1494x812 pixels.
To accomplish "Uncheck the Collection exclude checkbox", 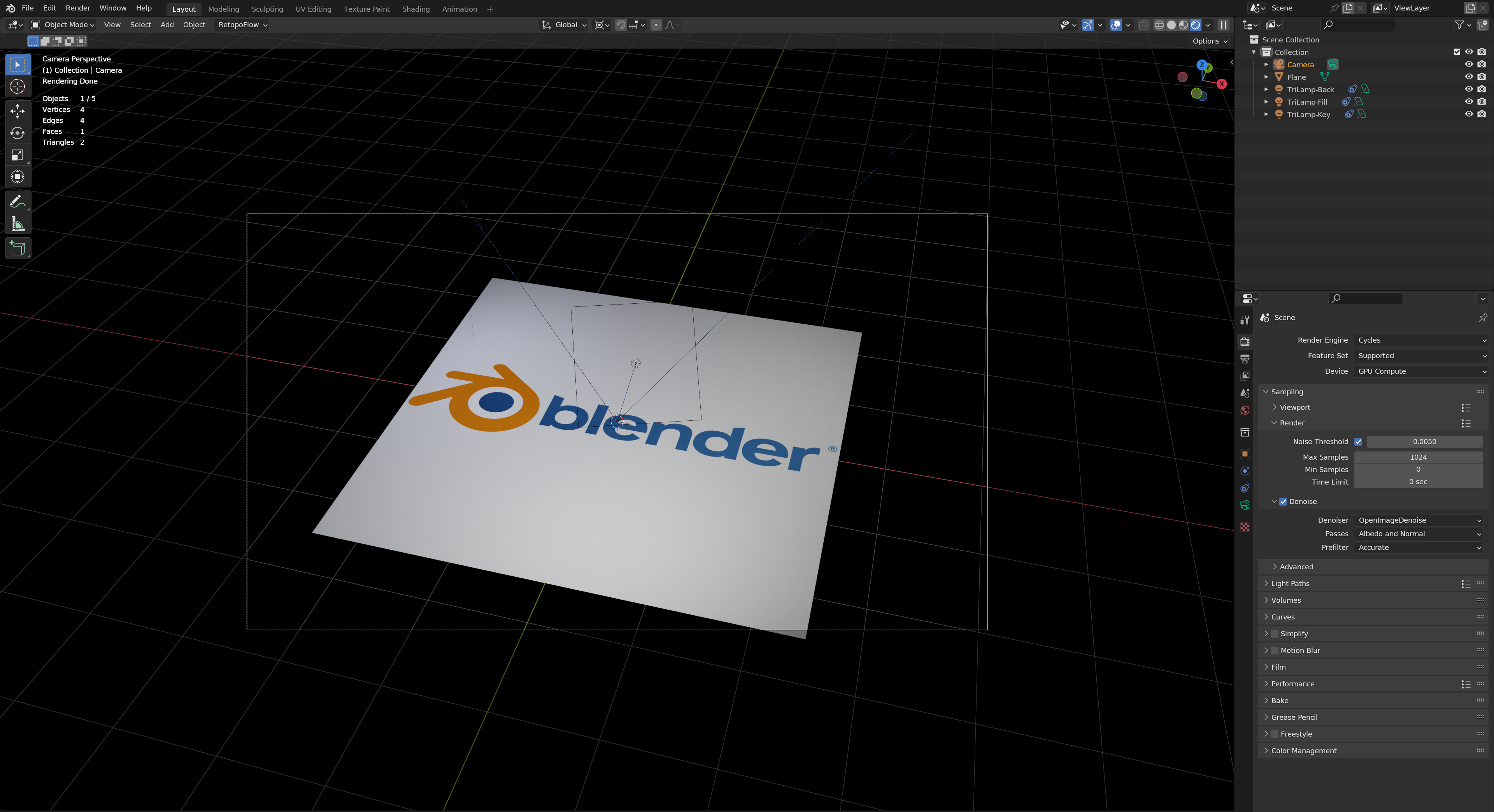I will click(1456, 52).
